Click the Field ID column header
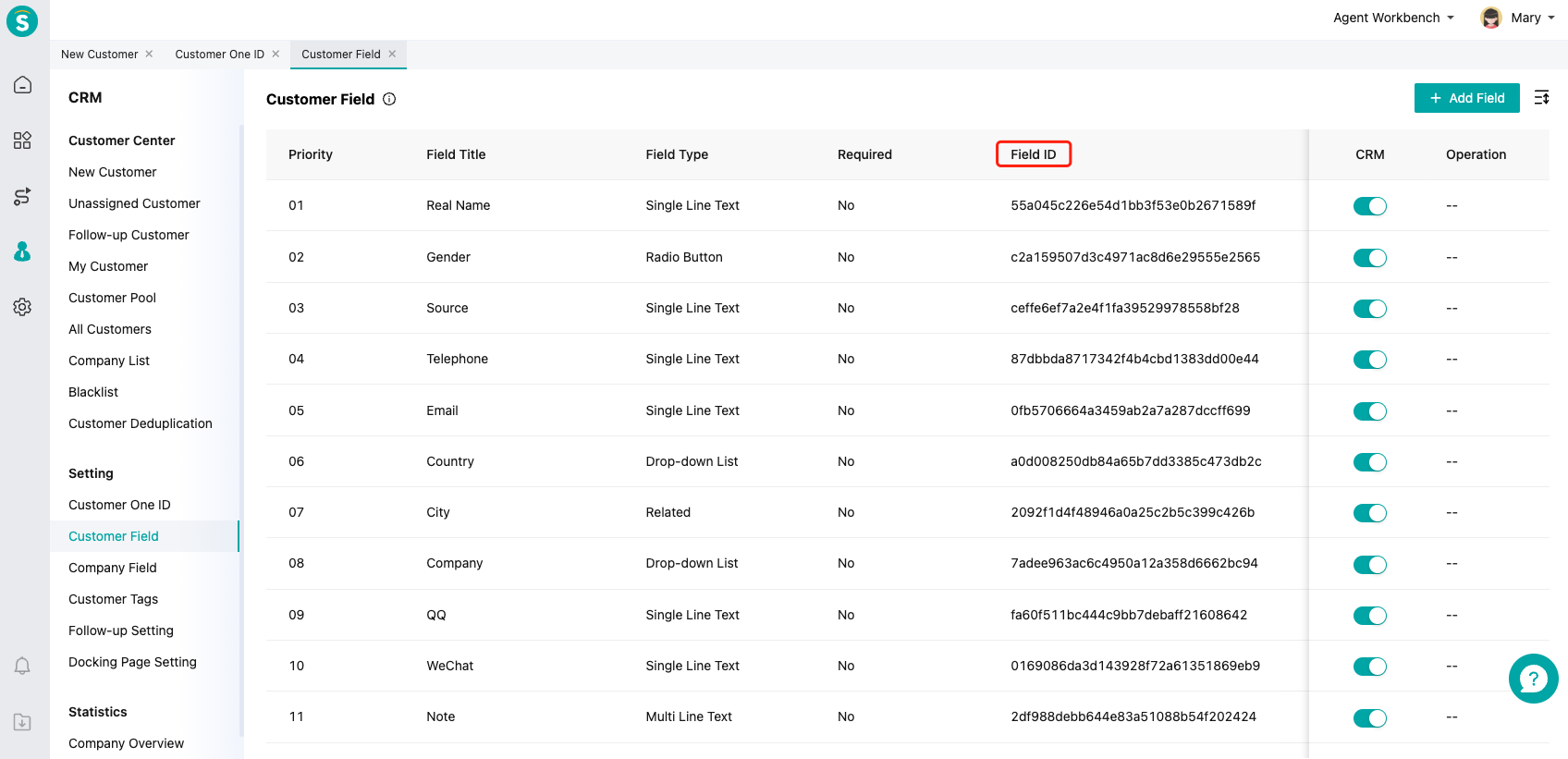The height and width of the screenshot is (759, 1568). point(1033,154)
